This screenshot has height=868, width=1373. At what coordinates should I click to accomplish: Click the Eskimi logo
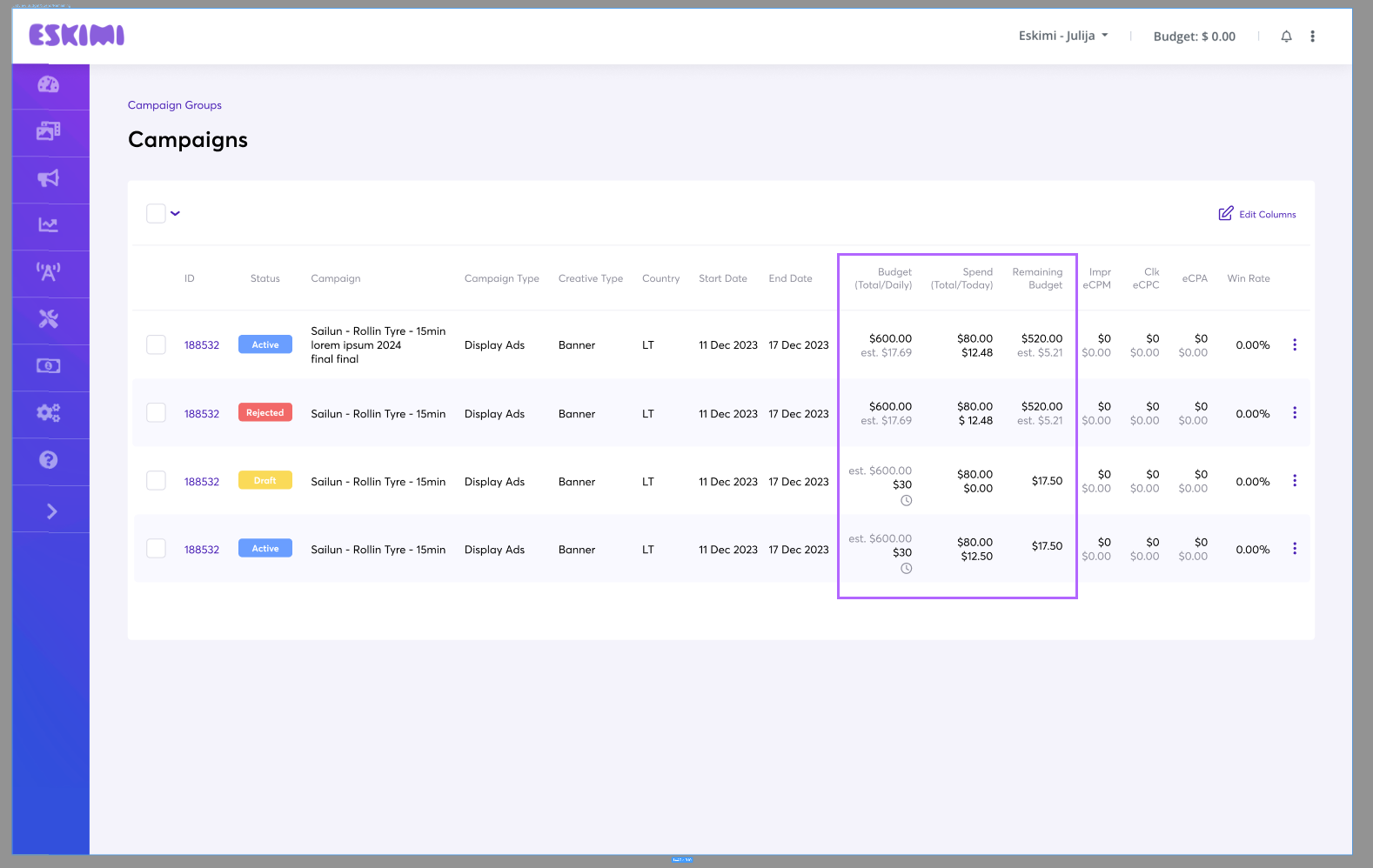coord(77,36)
